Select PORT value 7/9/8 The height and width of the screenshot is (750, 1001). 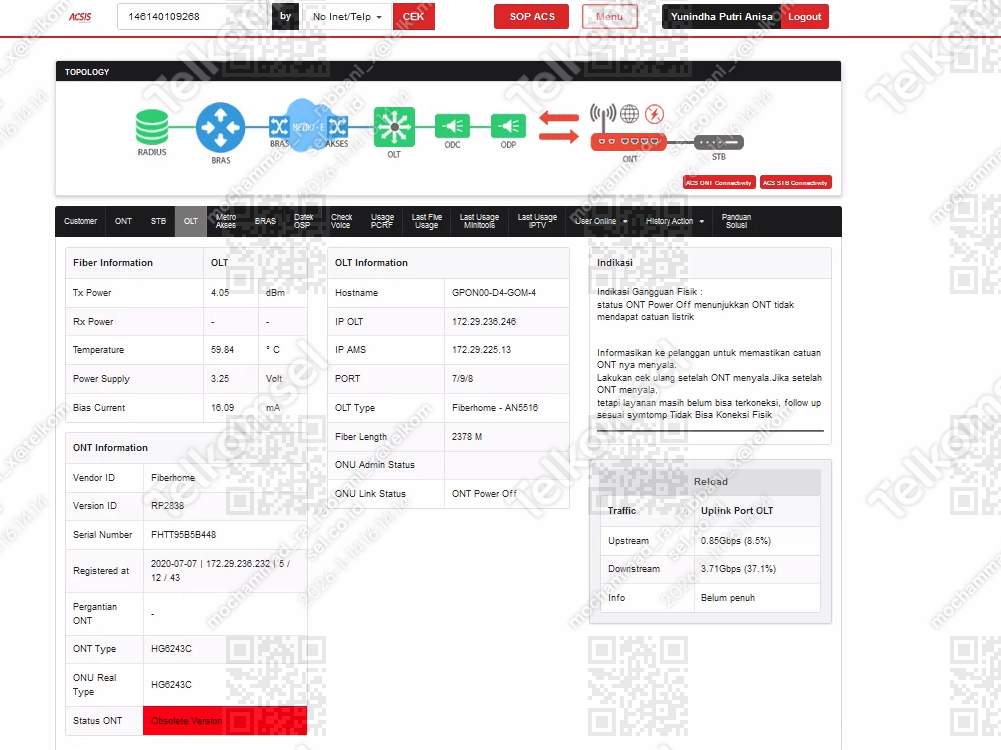tap(462, 379)
